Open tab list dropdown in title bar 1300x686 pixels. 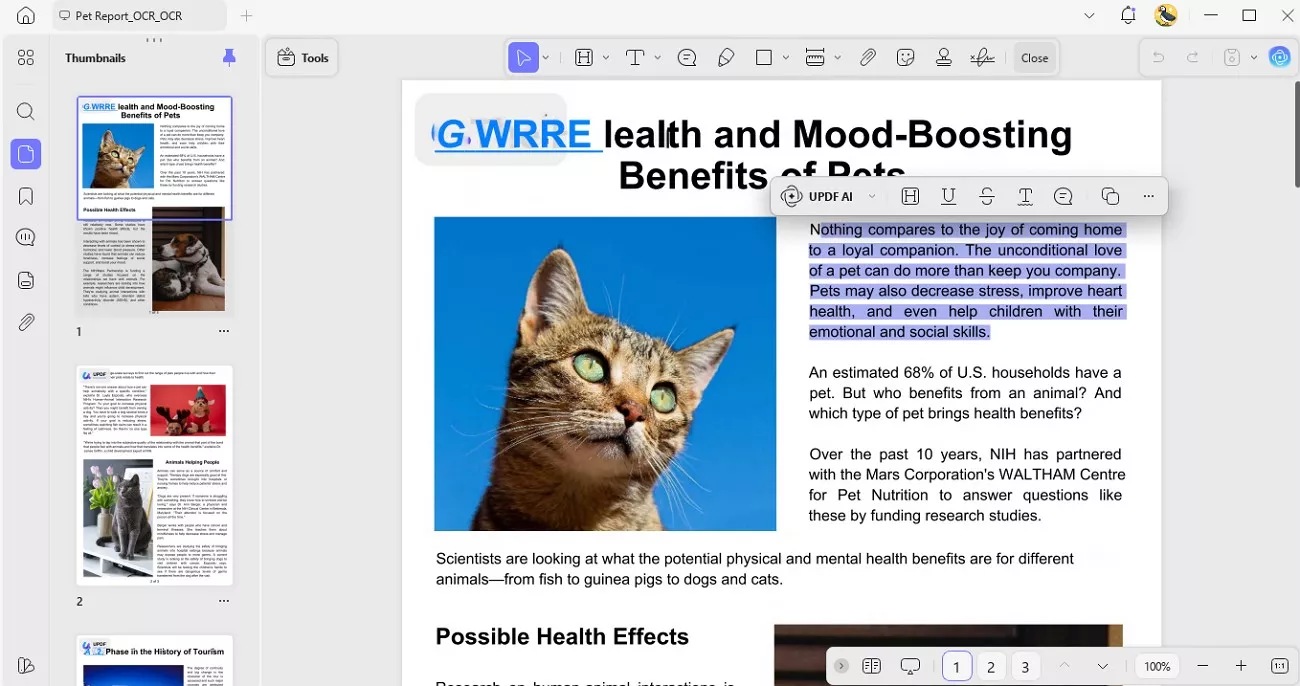coord(1089,16)
